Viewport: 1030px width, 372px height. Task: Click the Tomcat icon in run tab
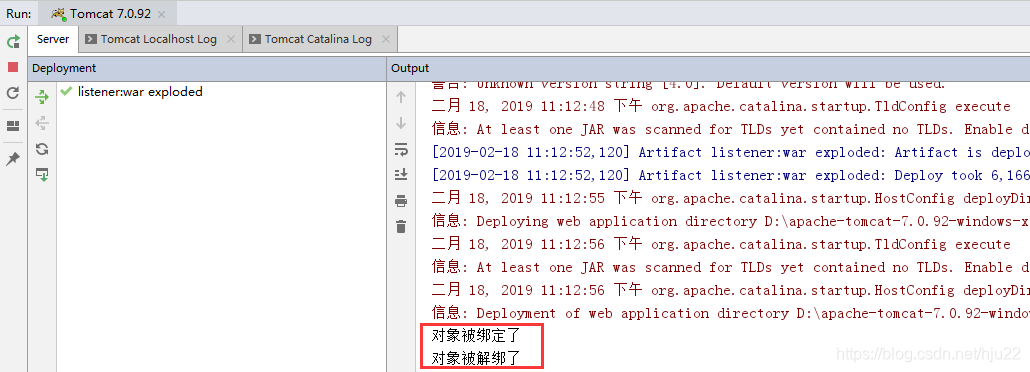coord(58,14)
